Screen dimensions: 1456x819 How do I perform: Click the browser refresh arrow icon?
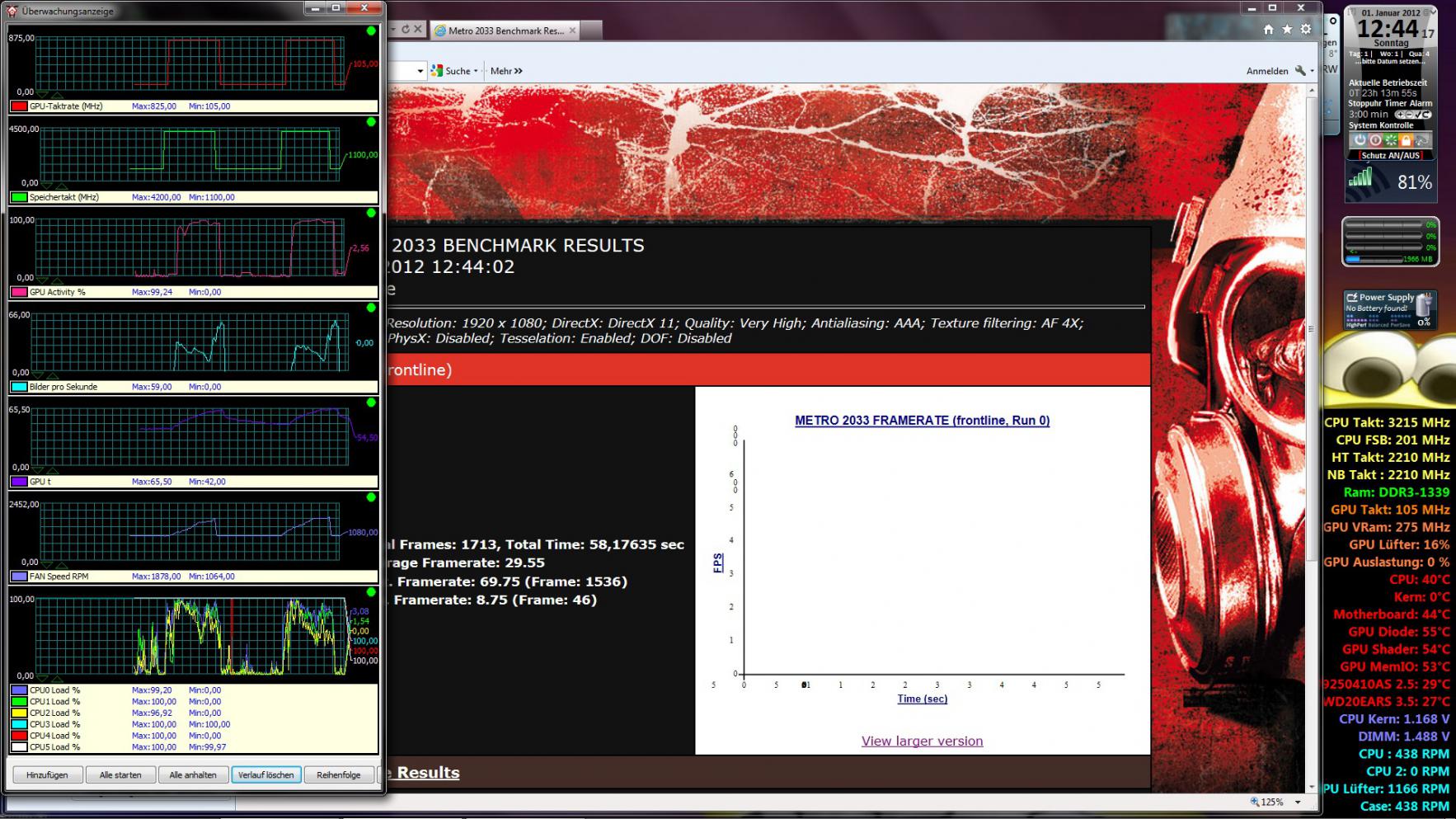coord(405,29)
